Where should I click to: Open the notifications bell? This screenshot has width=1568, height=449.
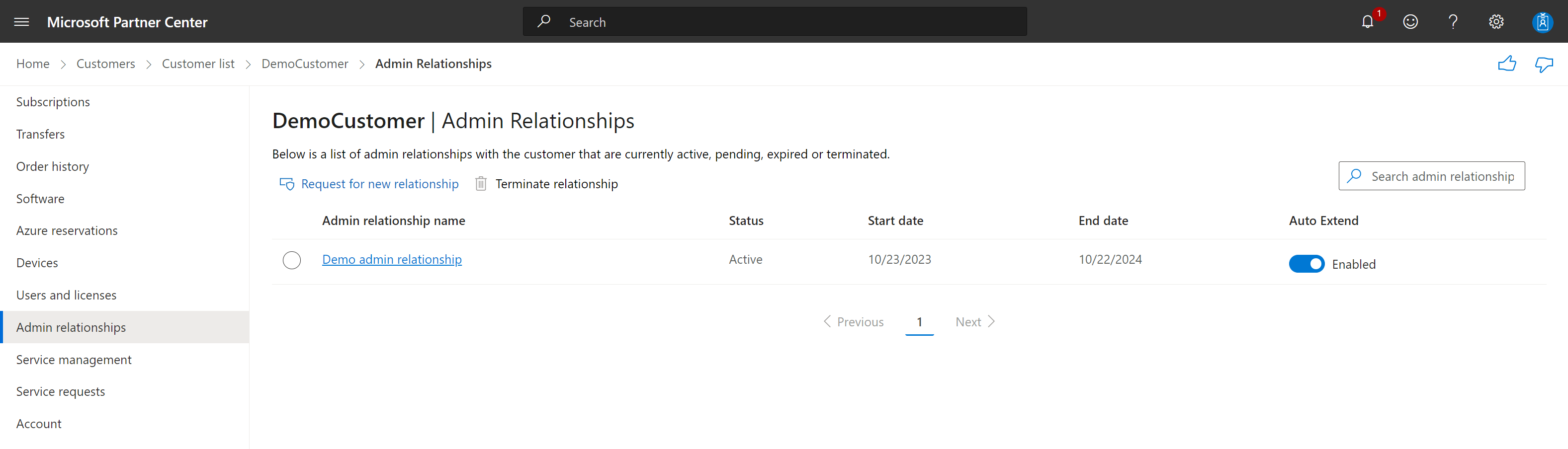1368,22
